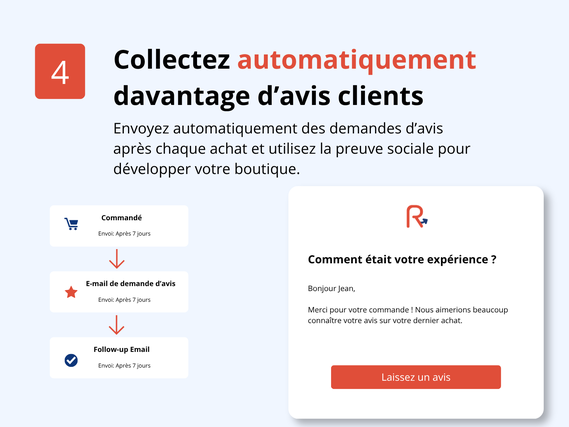Click the Laissez un avis button
Image resolution: width=569 pixels, height=427 pixels.
coord(416,377)
